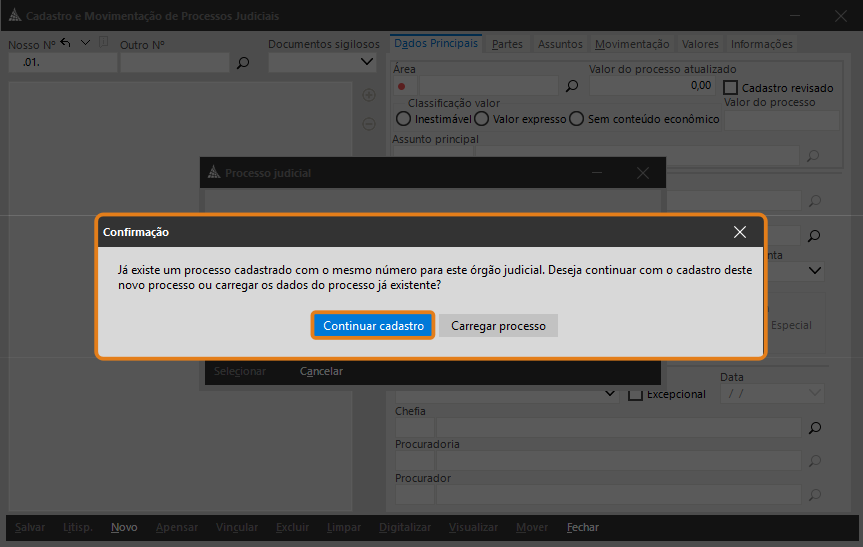Click the magnifier icon next to Chefia field
This screenshot has height=547, width=863.
point(815,428)
